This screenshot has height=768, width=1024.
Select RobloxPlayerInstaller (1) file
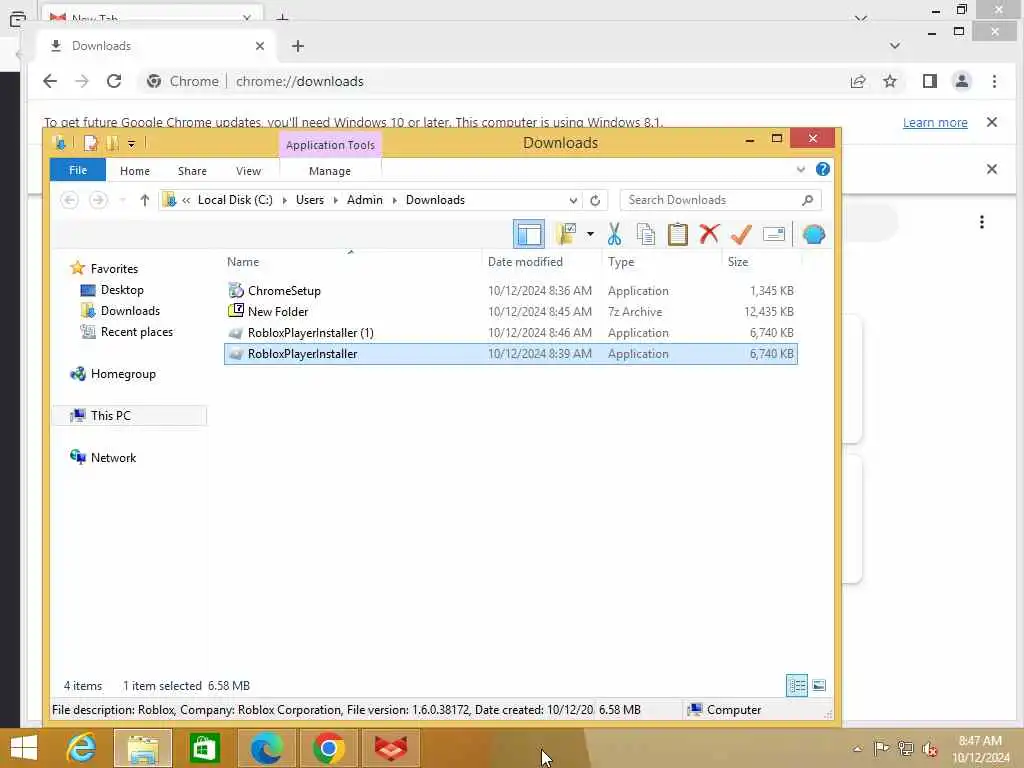[x=511, y=332]
